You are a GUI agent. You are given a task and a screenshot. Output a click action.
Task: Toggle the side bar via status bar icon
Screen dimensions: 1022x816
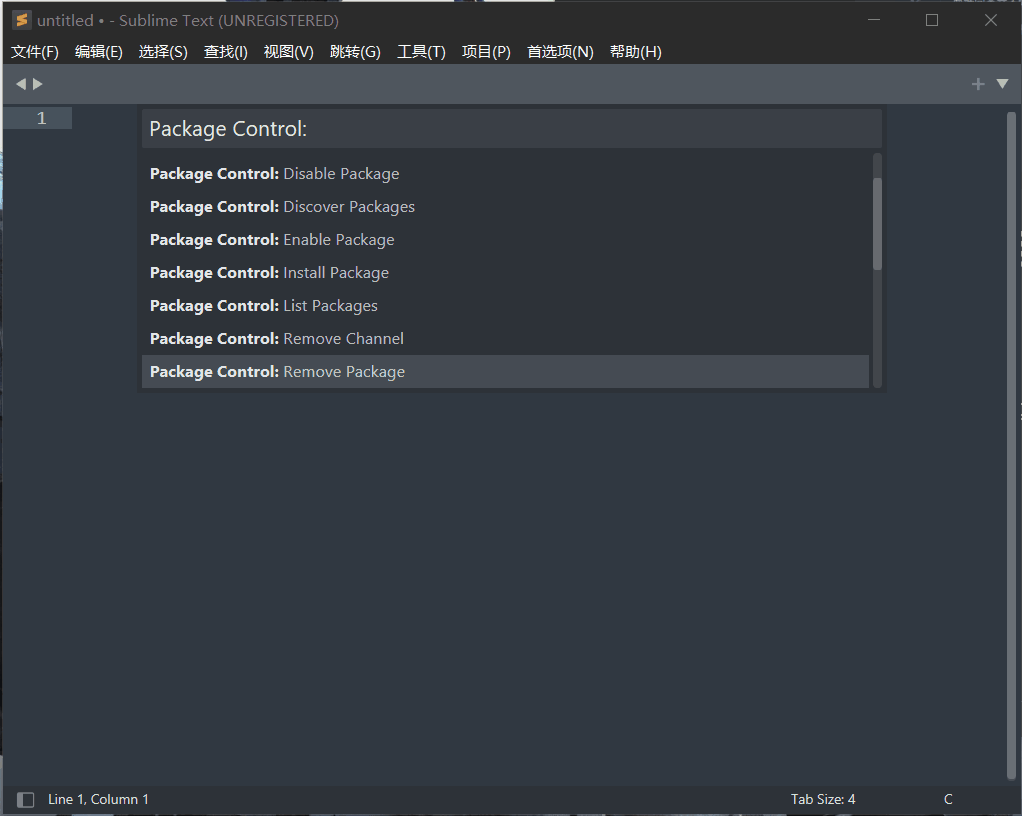click(x=25, y=800)
